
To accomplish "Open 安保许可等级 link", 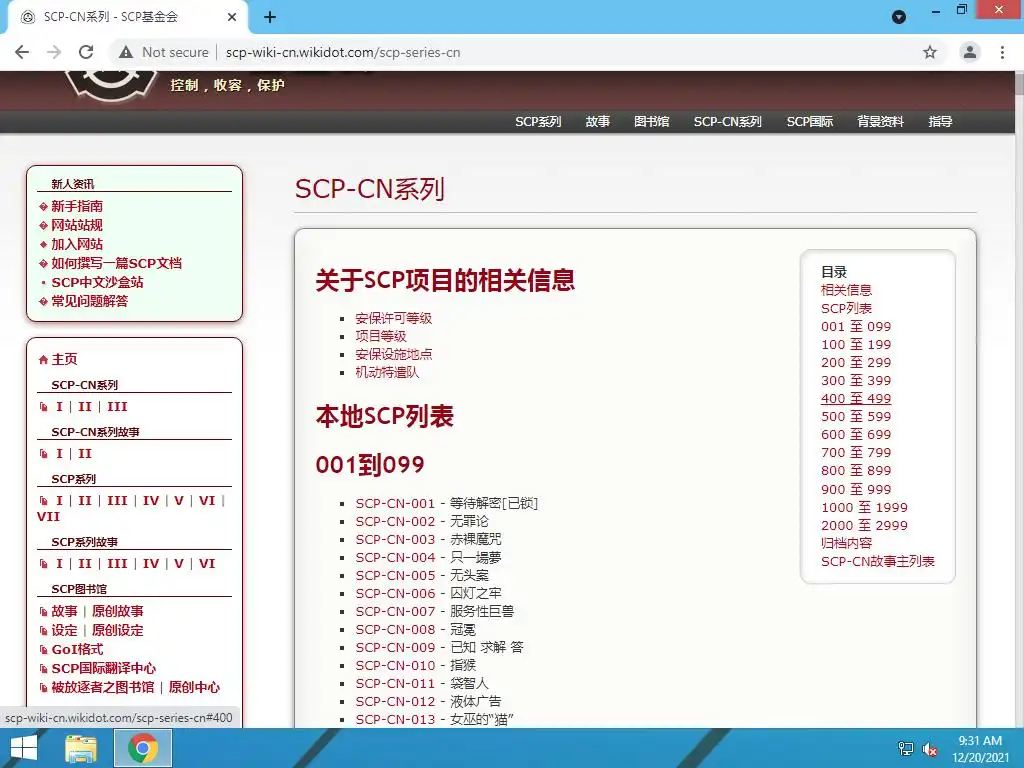I will pyautogui.click(x=394, y=318).
